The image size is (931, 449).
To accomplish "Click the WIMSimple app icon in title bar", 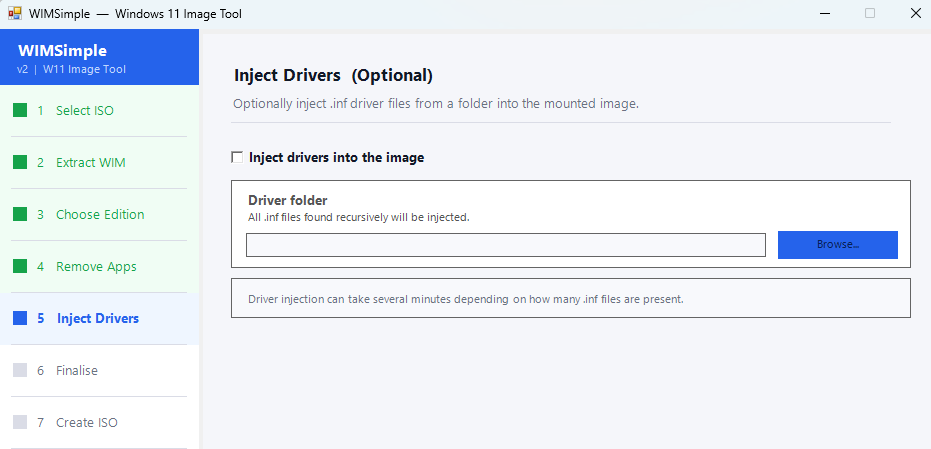I will 15,14.
